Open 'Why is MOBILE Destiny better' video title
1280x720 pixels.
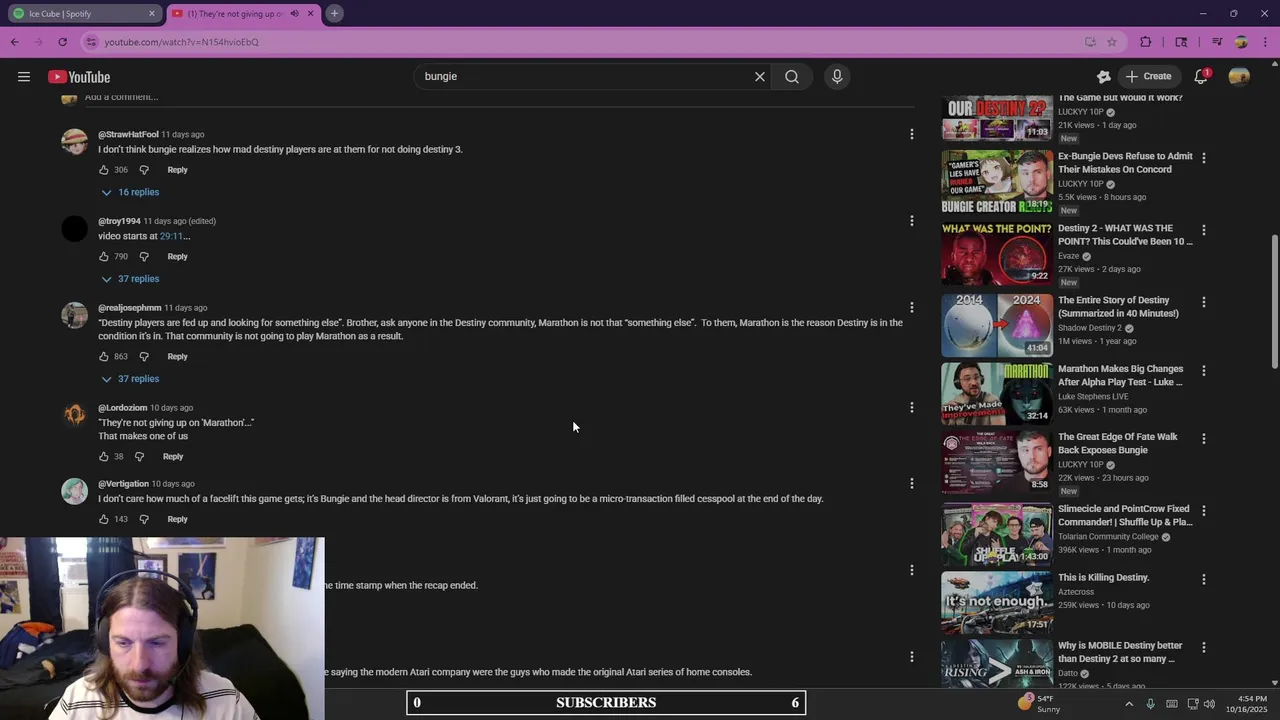1120,652
